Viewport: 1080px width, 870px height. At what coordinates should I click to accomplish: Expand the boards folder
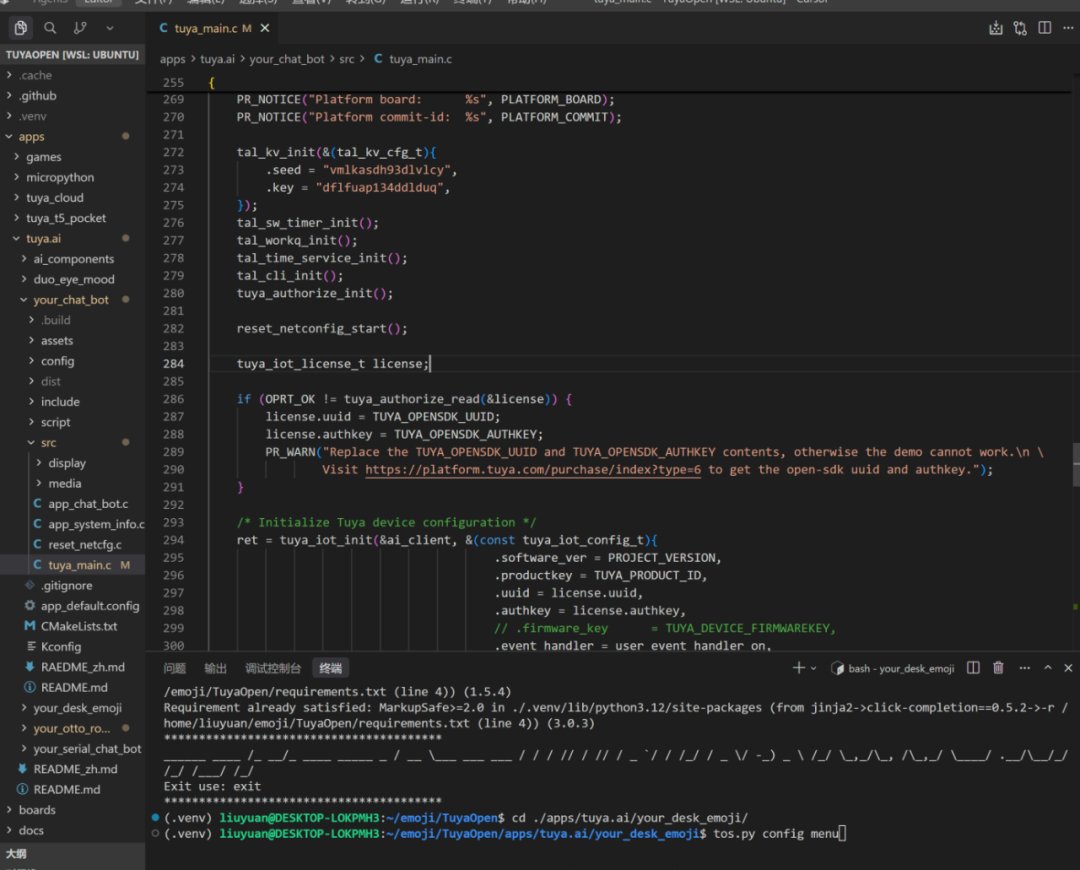[x=37, y=809]
